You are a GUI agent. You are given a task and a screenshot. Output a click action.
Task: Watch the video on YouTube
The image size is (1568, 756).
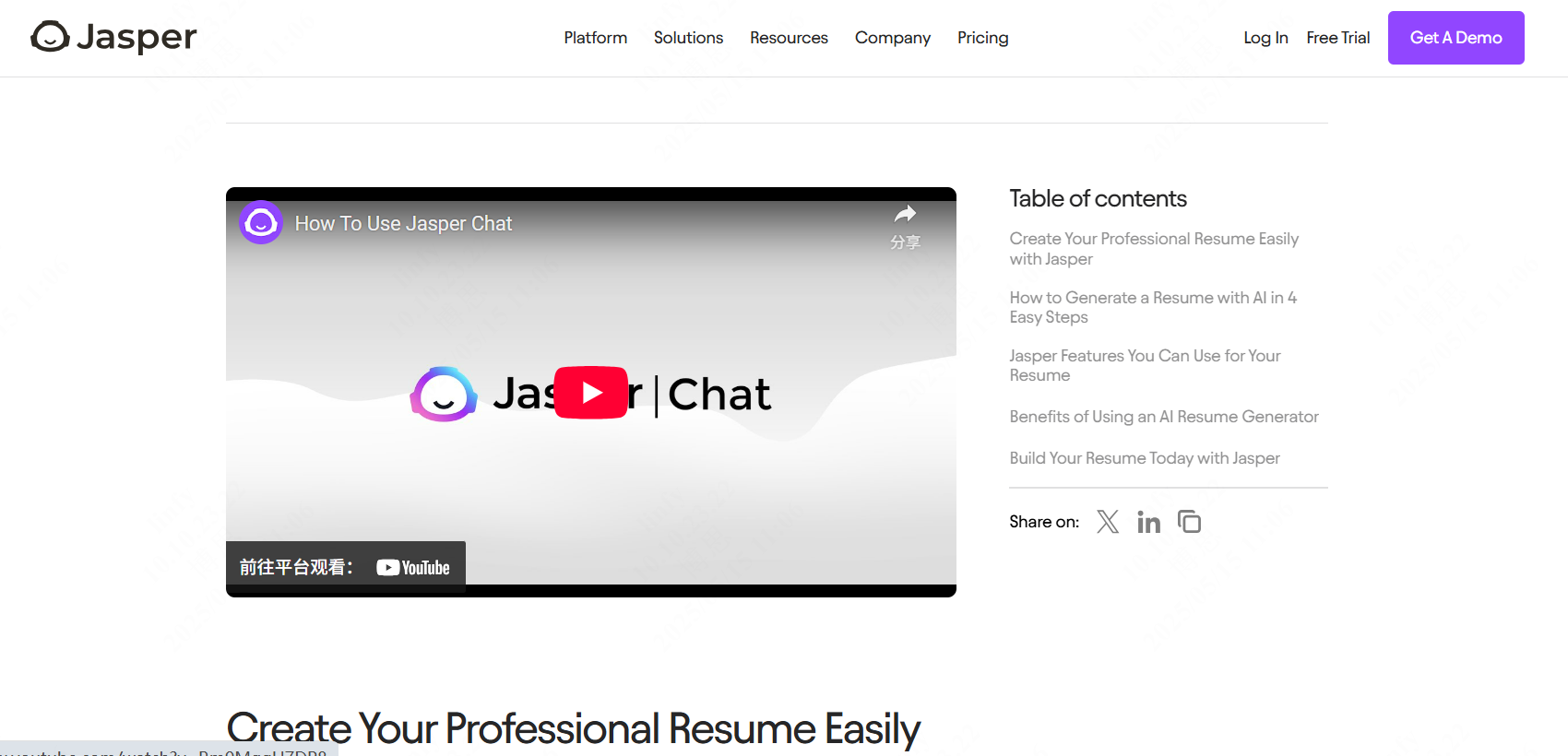(346, 567)
